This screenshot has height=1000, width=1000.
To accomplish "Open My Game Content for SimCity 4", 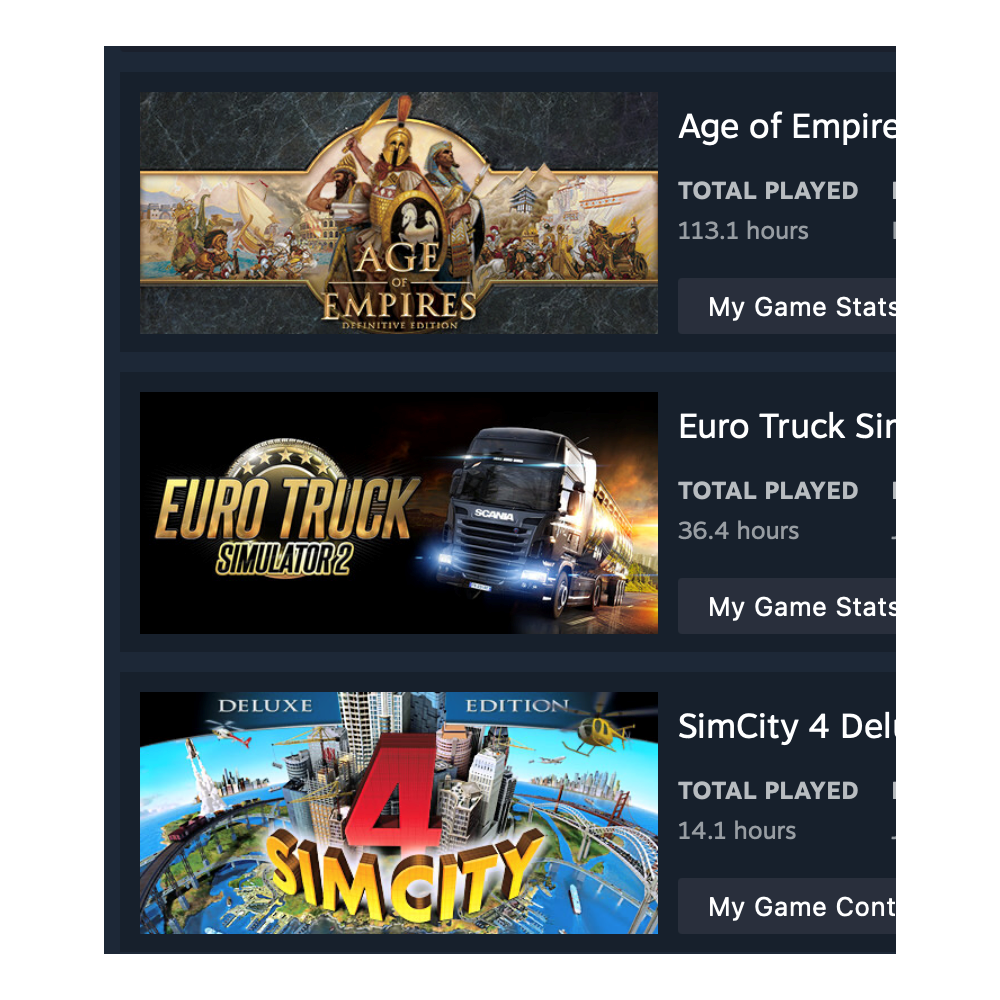I will (787, 906).
